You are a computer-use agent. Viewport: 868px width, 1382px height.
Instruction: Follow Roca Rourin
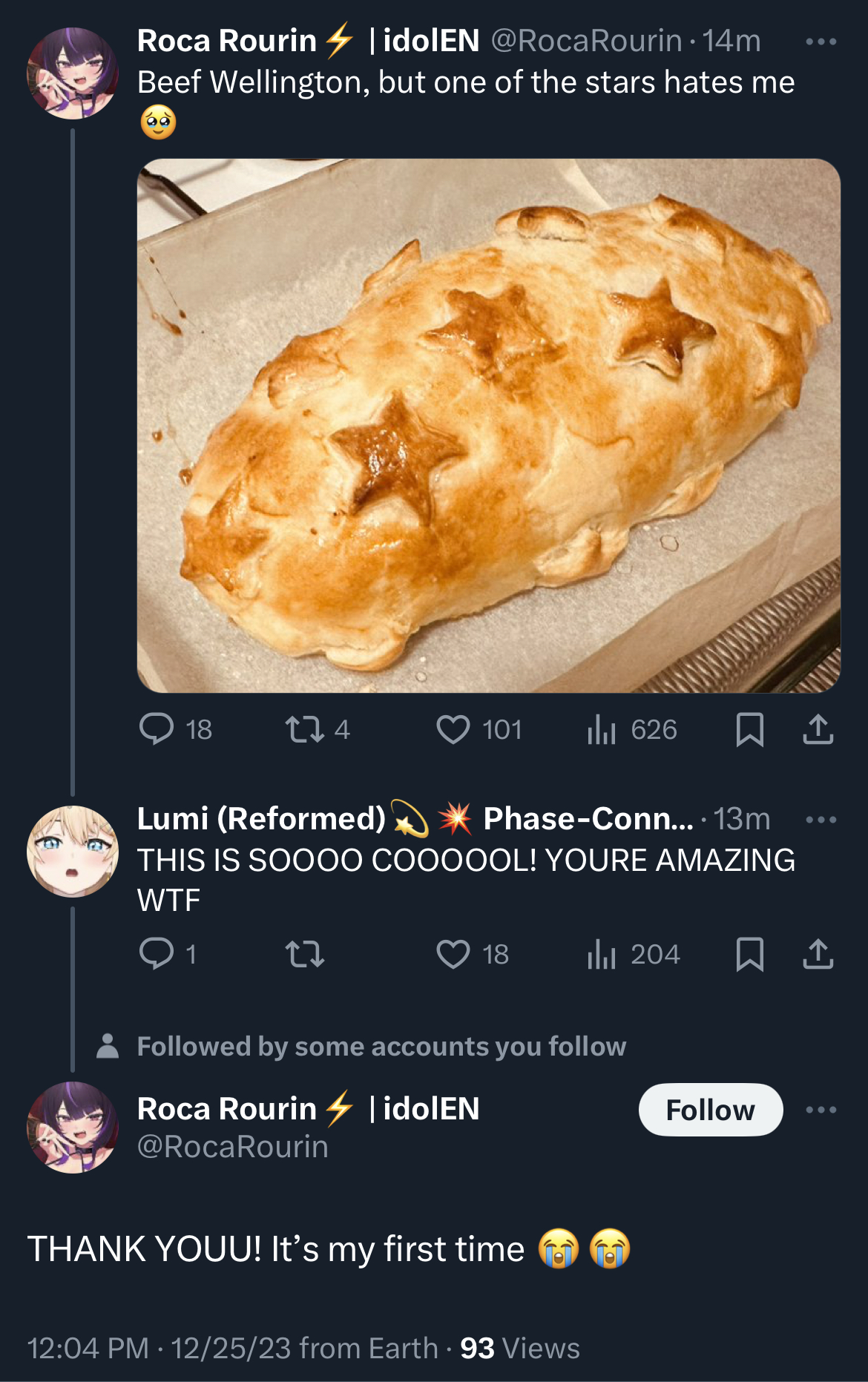[x=710, y=1110]
